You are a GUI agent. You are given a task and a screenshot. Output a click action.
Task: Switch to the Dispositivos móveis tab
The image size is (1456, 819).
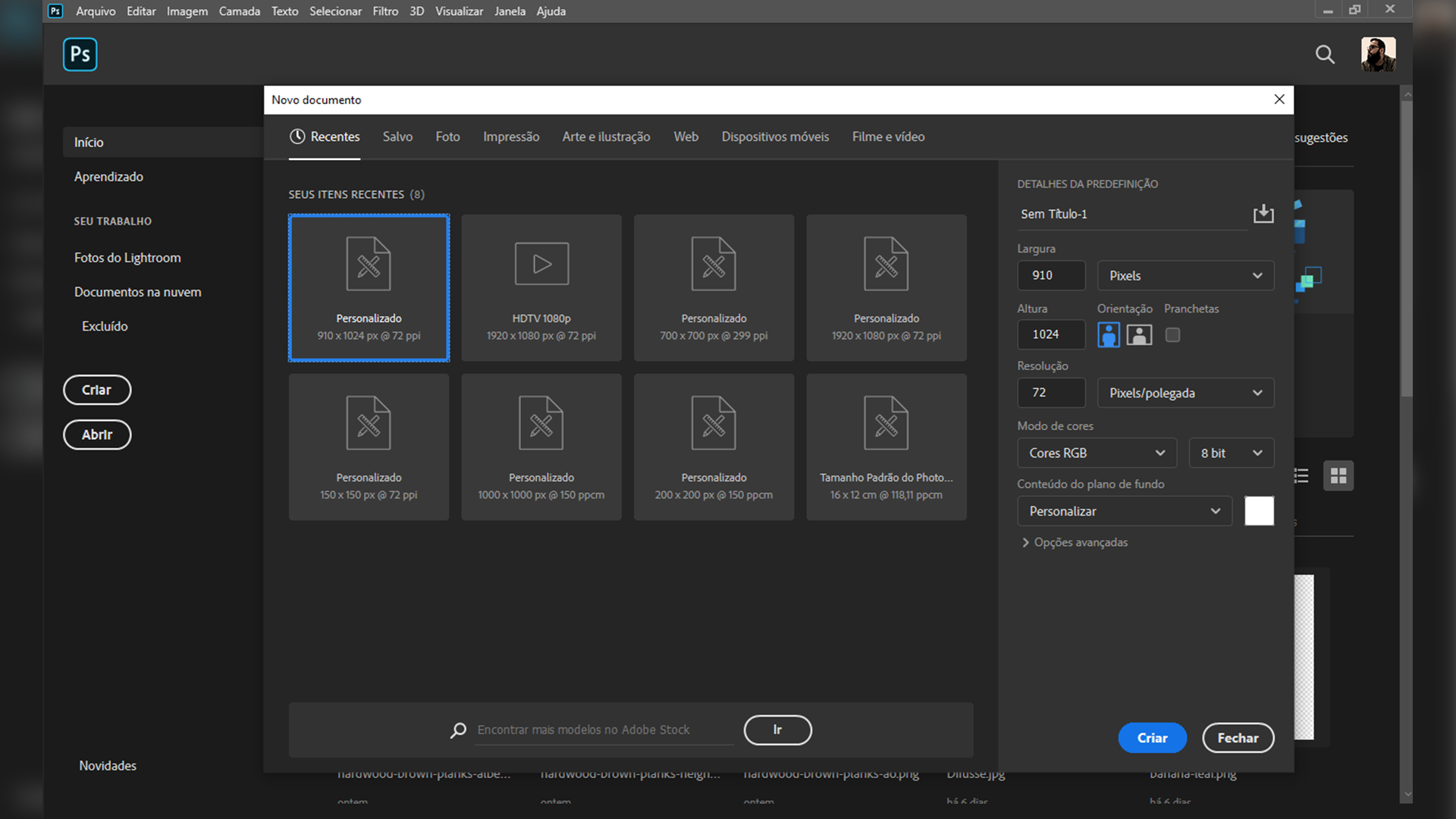(775, 137)
